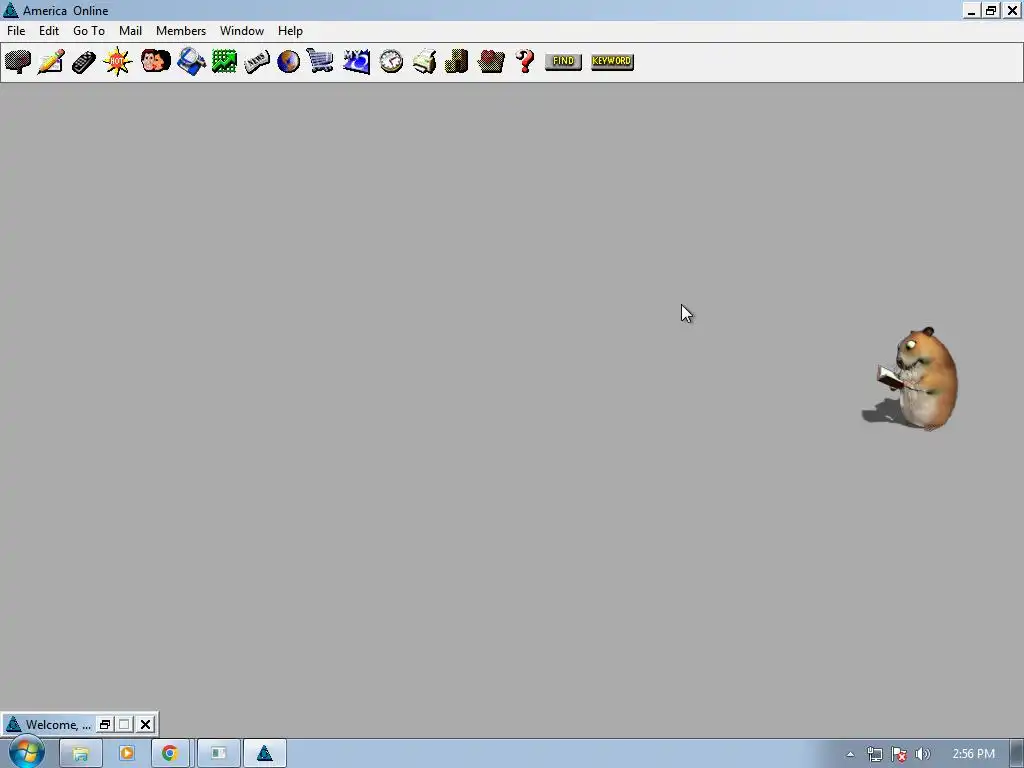Click the America Online logo in title bar
The width and height of the screenshot is (1024, 768).
10,10
